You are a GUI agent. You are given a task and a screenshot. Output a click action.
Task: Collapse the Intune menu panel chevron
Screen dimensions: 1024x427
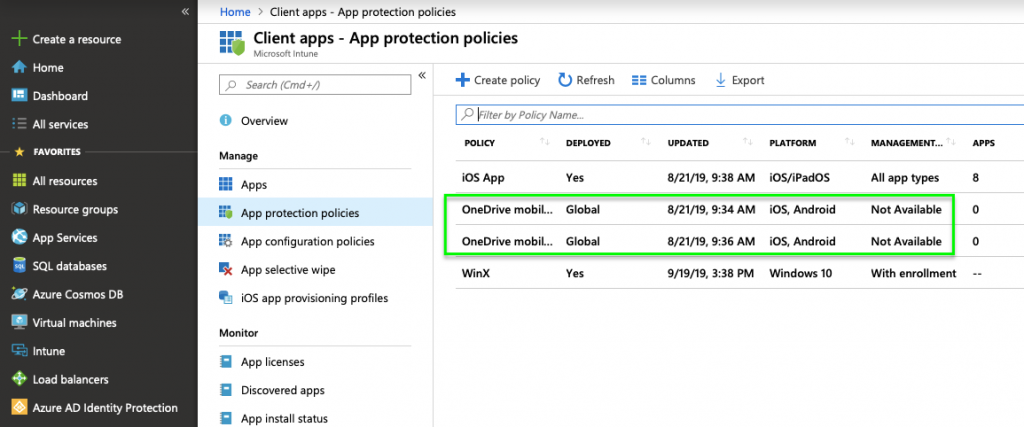point(422,76)
